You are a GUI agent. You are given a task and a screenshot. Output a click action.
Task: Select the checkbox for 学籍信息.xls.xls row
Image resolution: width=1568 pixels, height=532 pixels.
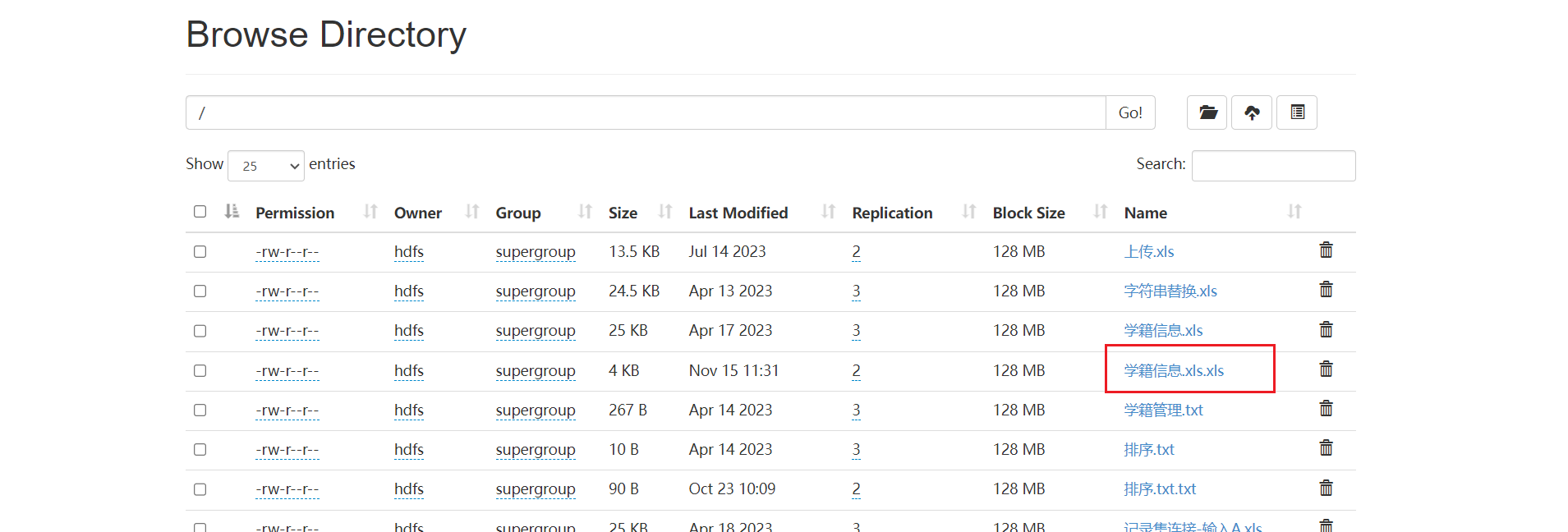point(200,370)
